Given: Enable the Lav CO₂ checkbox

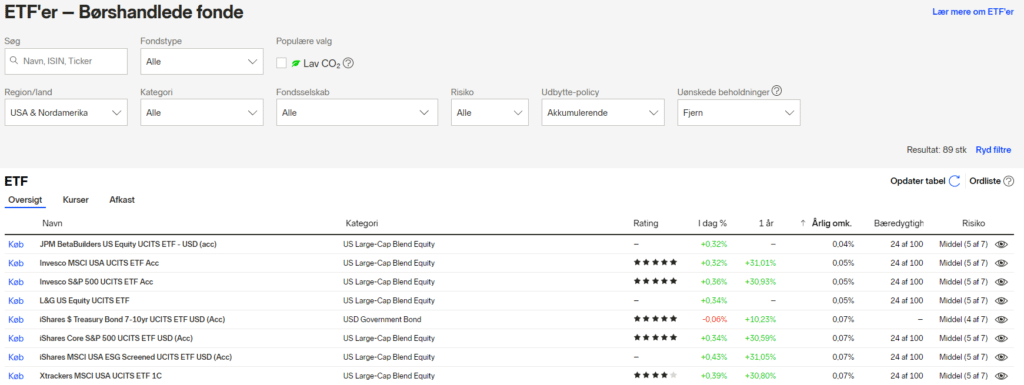Looking at the screenshot, I should (281, 63).
